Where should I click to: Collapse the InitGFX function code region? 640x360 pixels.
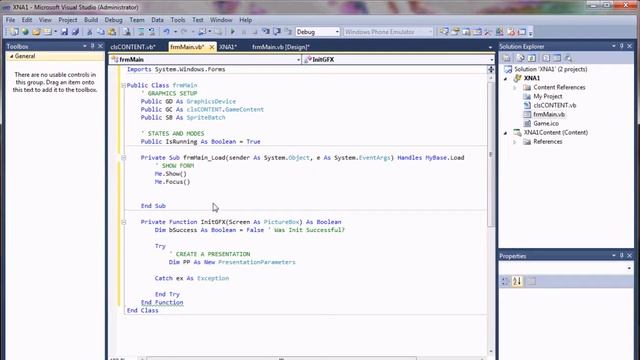123,222
